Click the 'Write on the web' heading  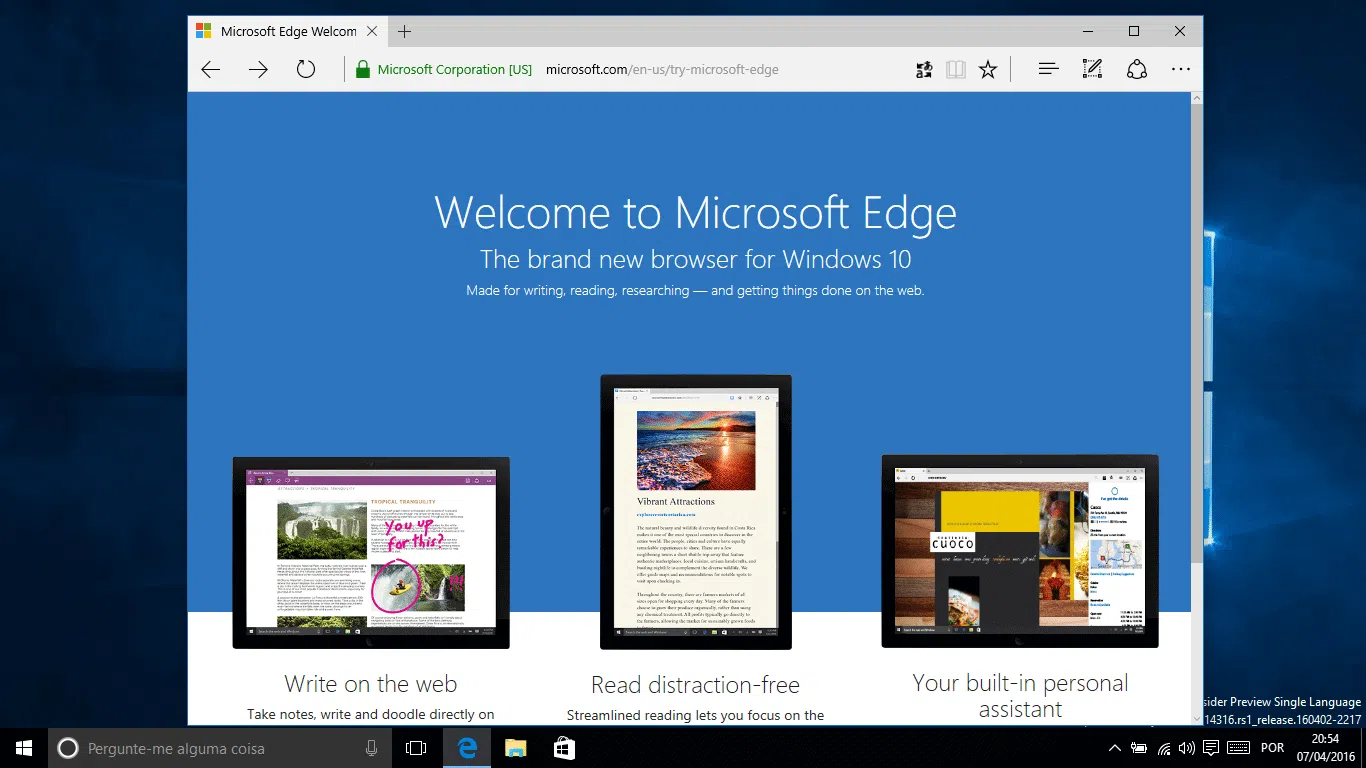tap(371, 684)
